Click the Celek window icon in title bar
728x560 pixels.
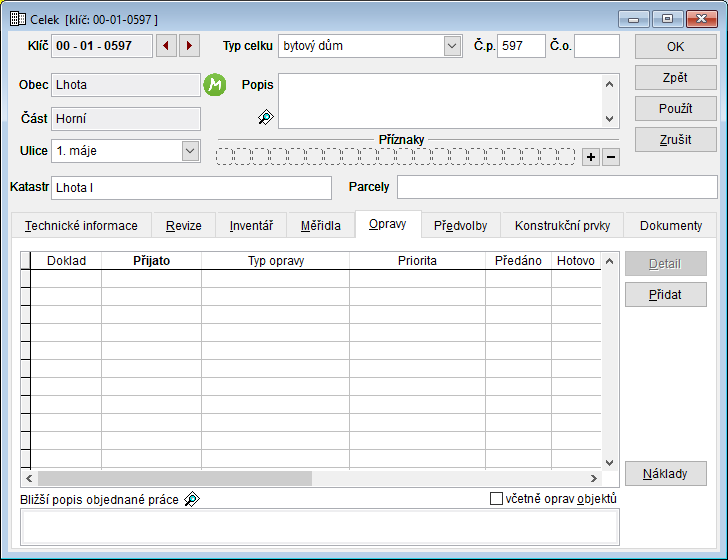click(17, 19)
